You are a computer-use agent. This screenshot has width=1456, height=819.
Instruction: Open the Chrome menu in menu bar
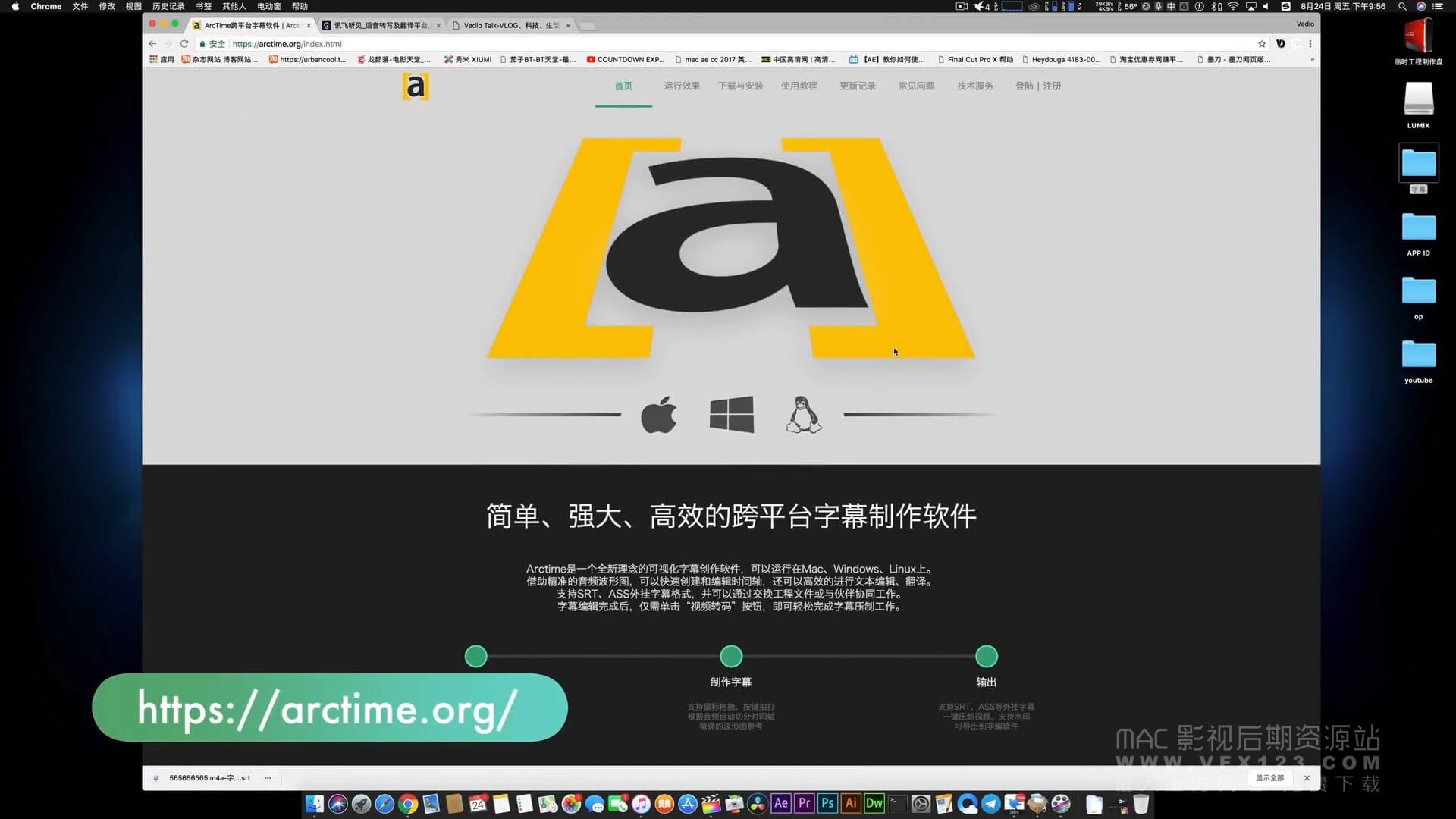point(46,6)
